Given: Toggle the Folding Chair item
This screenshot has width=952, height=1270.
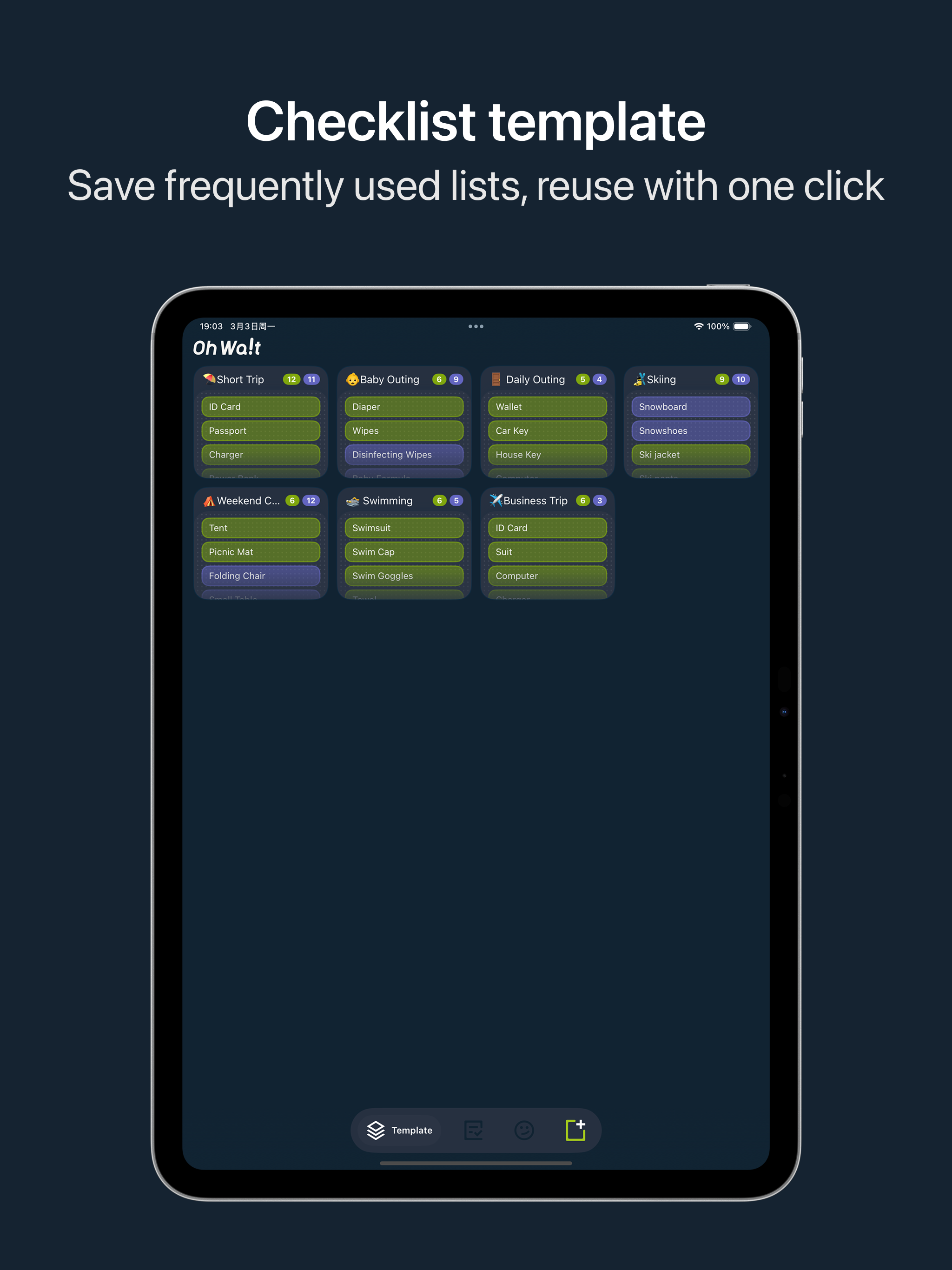Looking at the screenshot, I should (x=261, y=575).
